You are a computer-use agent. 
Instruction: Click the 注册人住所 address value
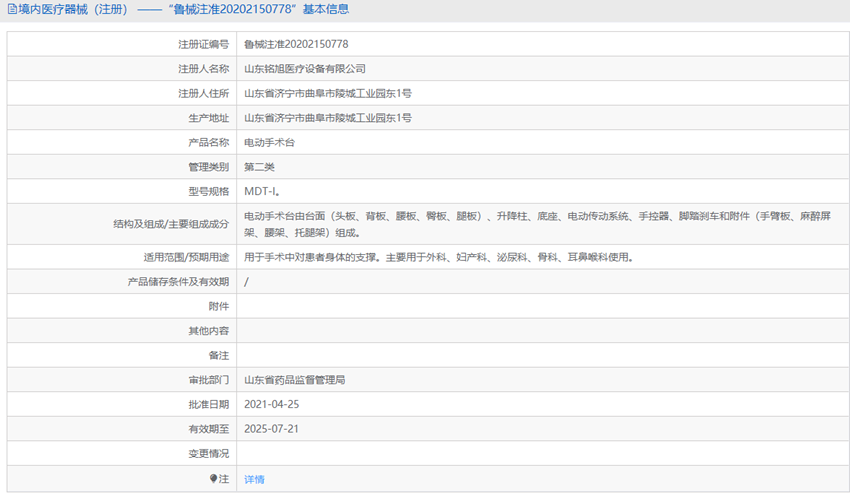(x=327, y=93)
